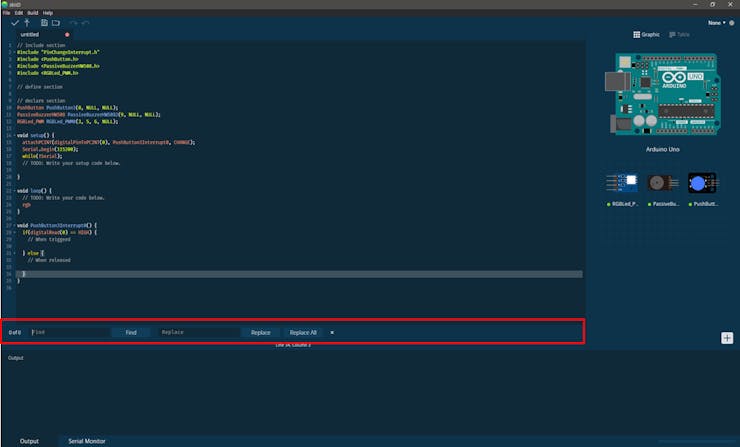Click the '// define section' comment line
740x447 pixels.
pyautogui.click(x=40, y=87)
